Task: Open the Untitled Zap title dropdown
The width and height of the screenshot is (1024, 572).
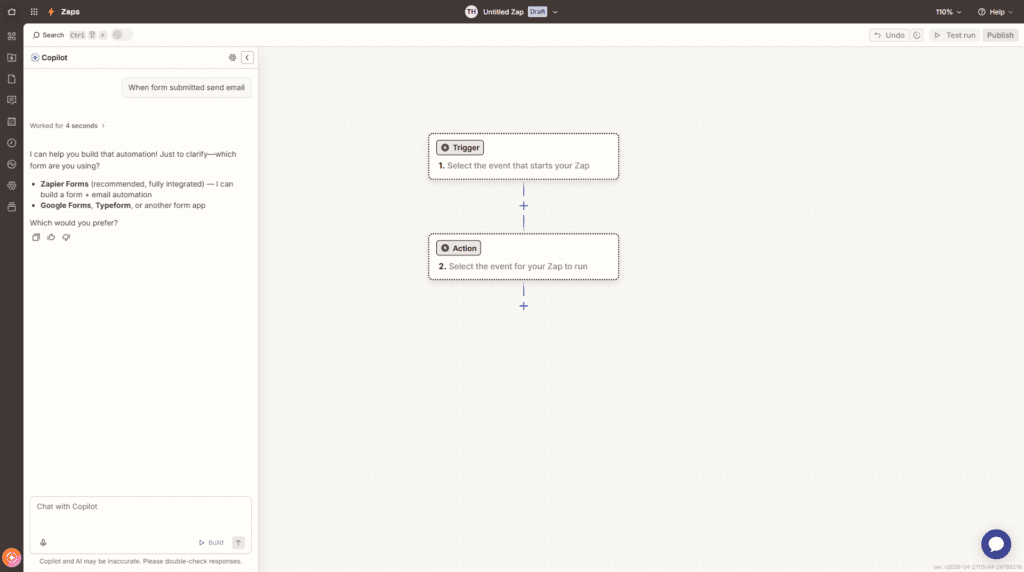Action: pyautogui.click(x=555, y=12)
